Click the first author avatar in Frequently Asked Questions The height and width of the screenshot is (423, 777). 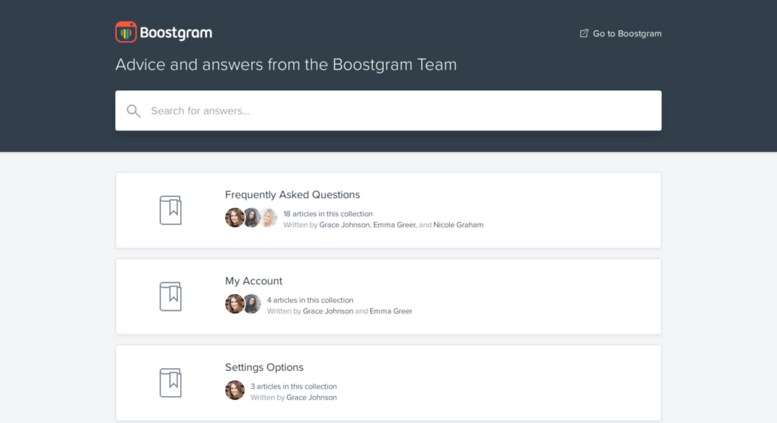pos(234,217)
